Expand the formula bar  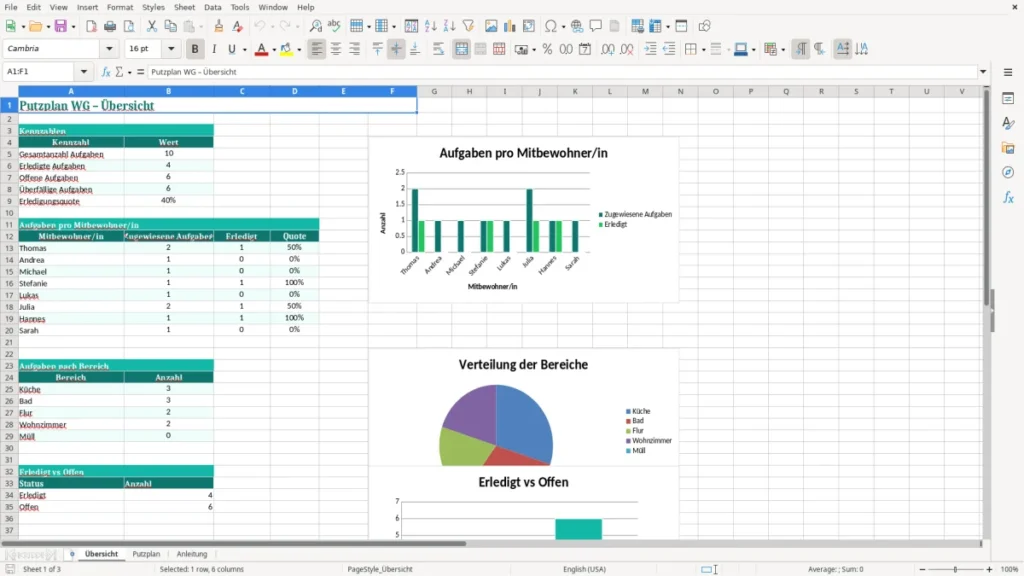tap(983, 72)
